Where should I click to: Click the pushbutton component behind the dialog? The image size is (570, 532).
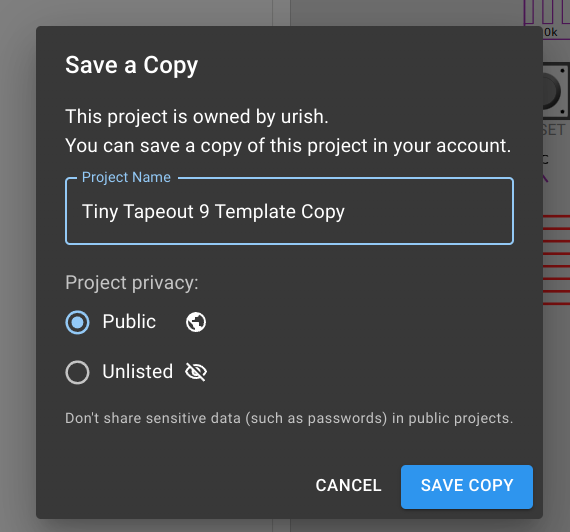click(556, 91)
